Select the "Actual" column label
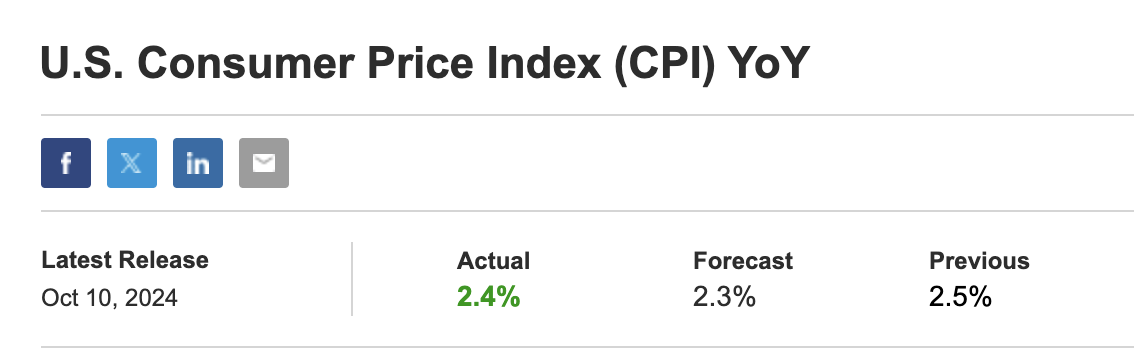 click(493, 261)
